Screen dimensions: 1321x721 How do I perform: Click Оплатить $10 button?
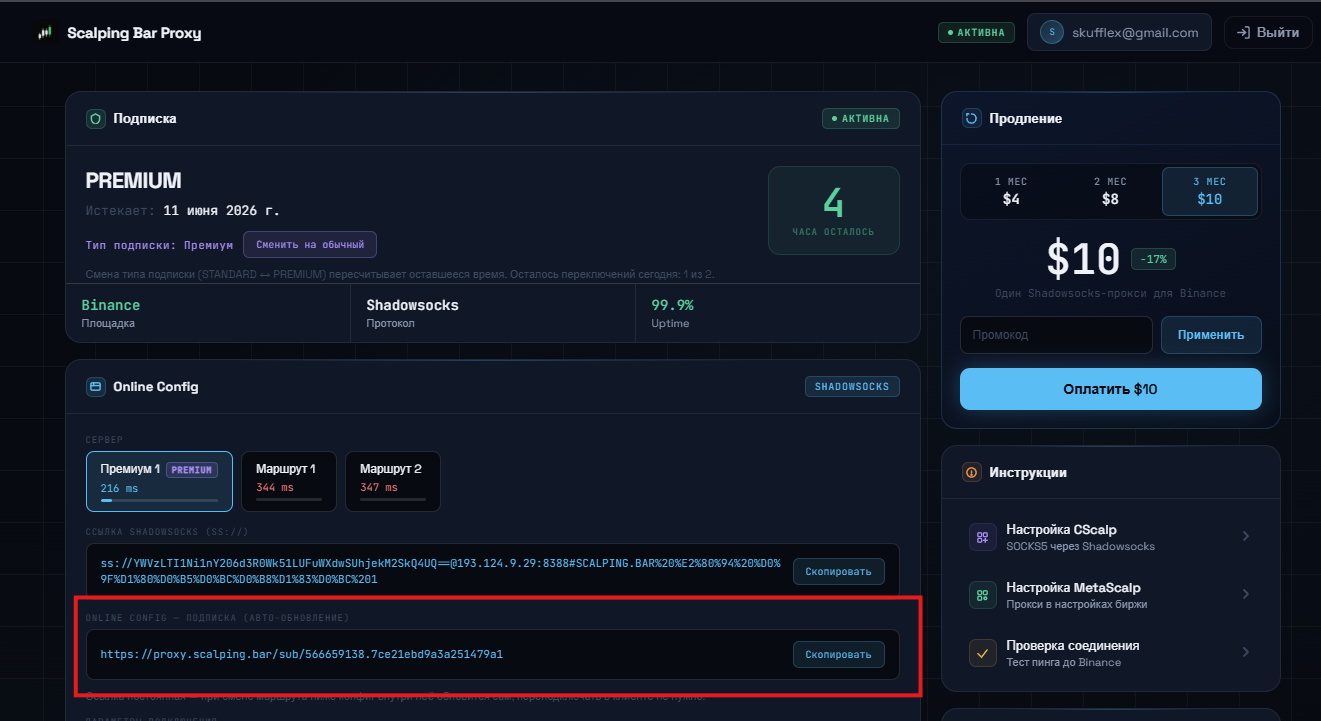pyautogui.click(x=1111, y=389)
